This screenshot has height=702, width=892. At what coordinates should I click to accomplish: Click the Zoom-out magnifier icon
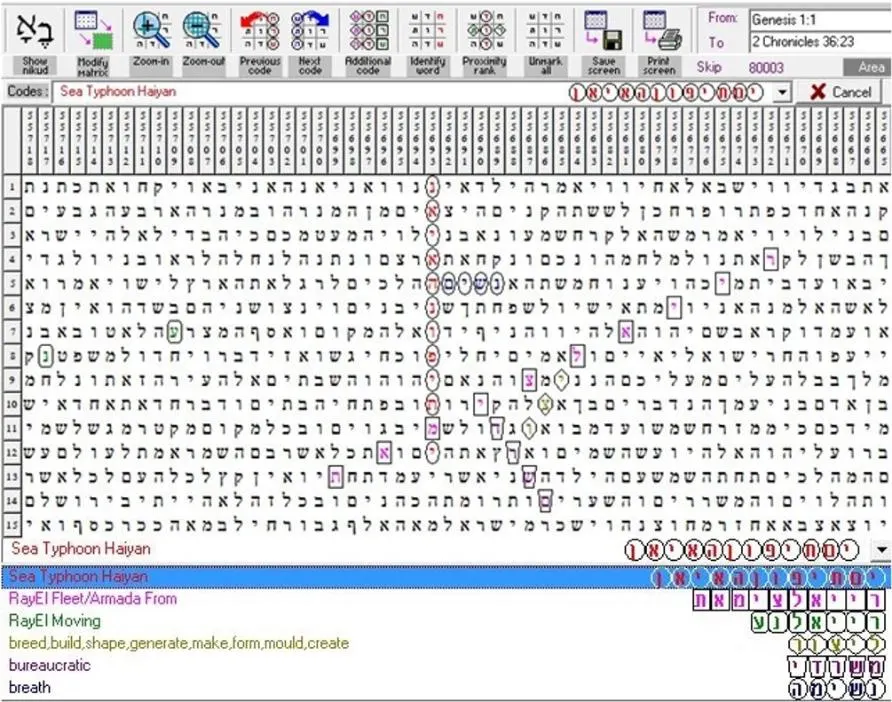(x=203, y=30)
